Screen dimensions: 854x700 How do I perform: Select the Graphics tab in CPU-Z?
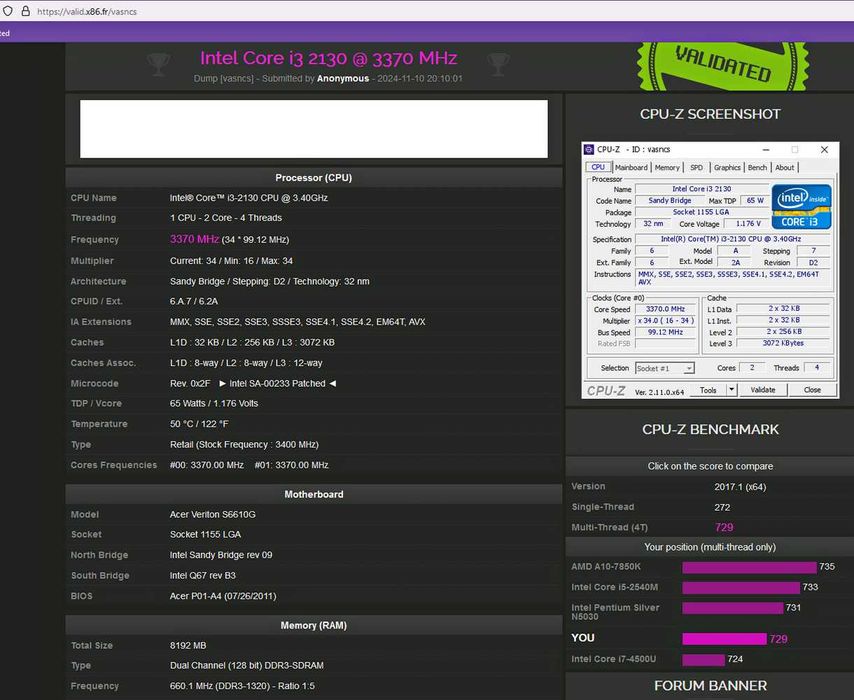(x=727, y=167)
